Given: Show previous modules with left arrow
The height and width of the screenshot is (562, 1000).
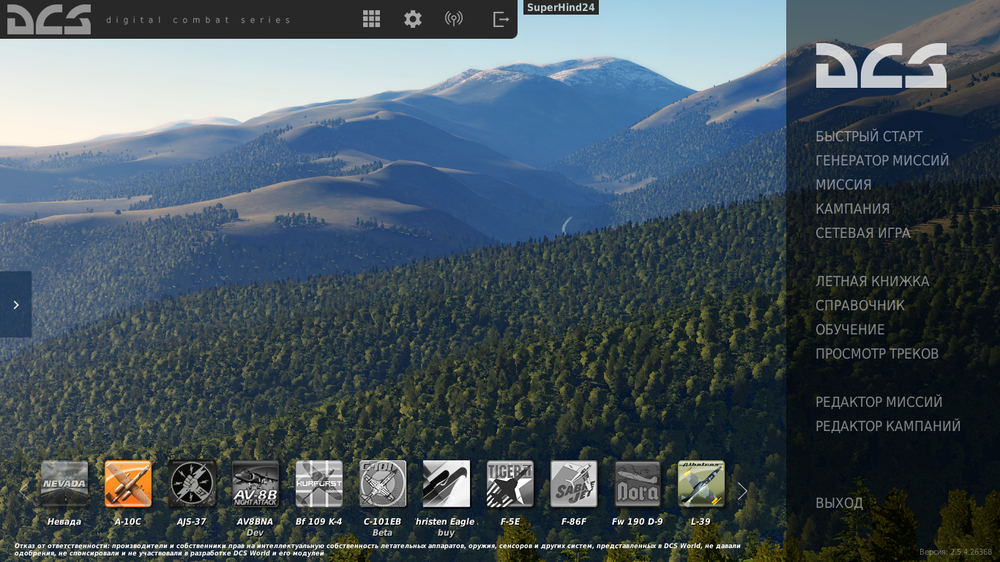Looking at the screenshot, I should click(x=24, y=491).
